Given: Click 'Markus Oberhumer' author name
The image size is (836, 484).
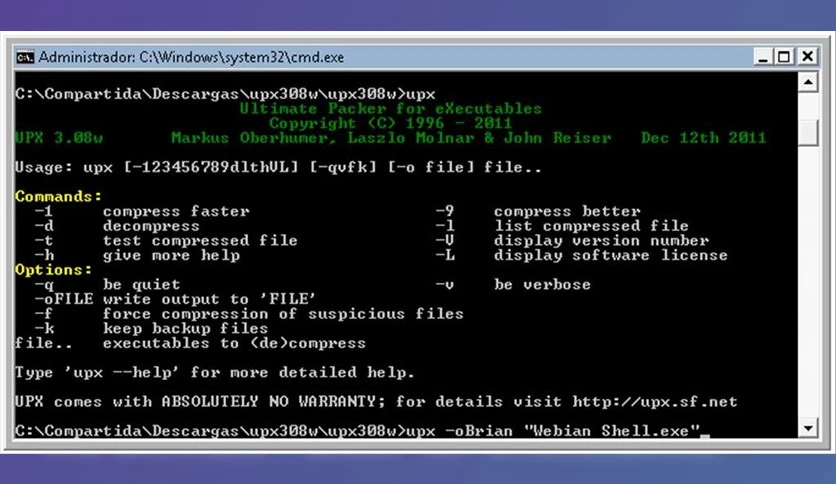Looking at the screenshot, I should [x=254, y=138].
